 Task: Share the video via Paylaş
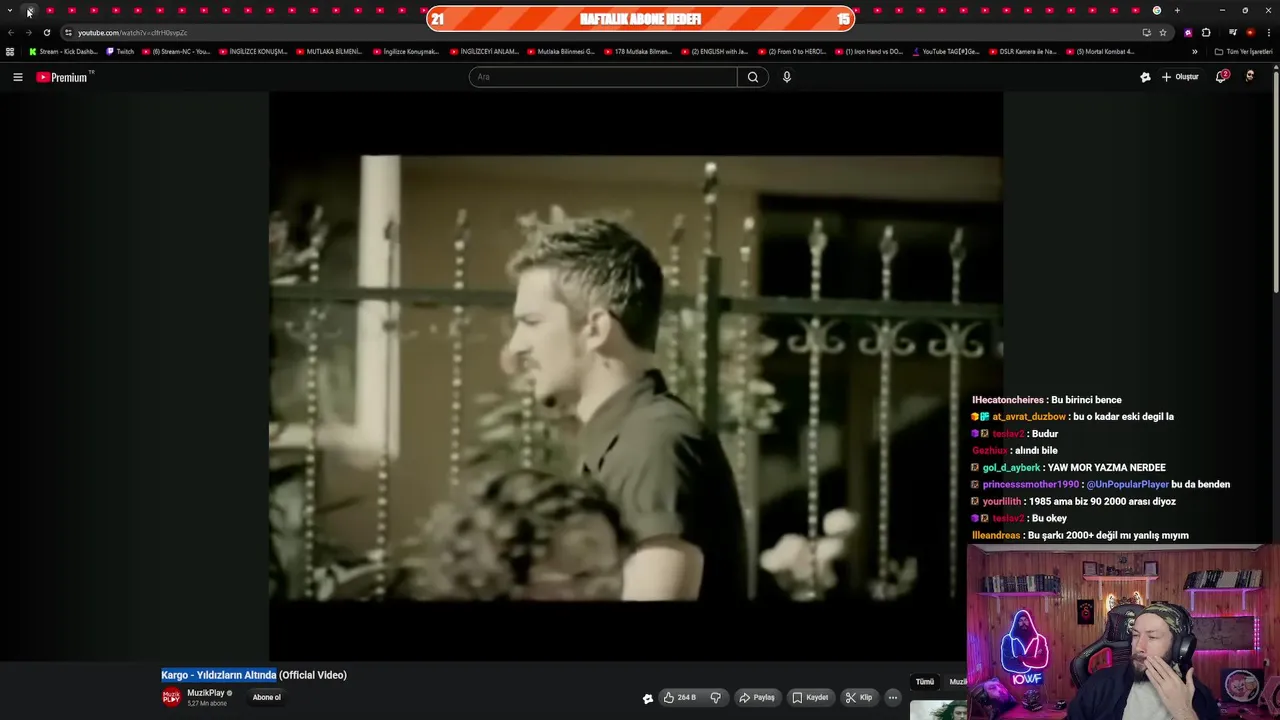[x=757, y=697]
